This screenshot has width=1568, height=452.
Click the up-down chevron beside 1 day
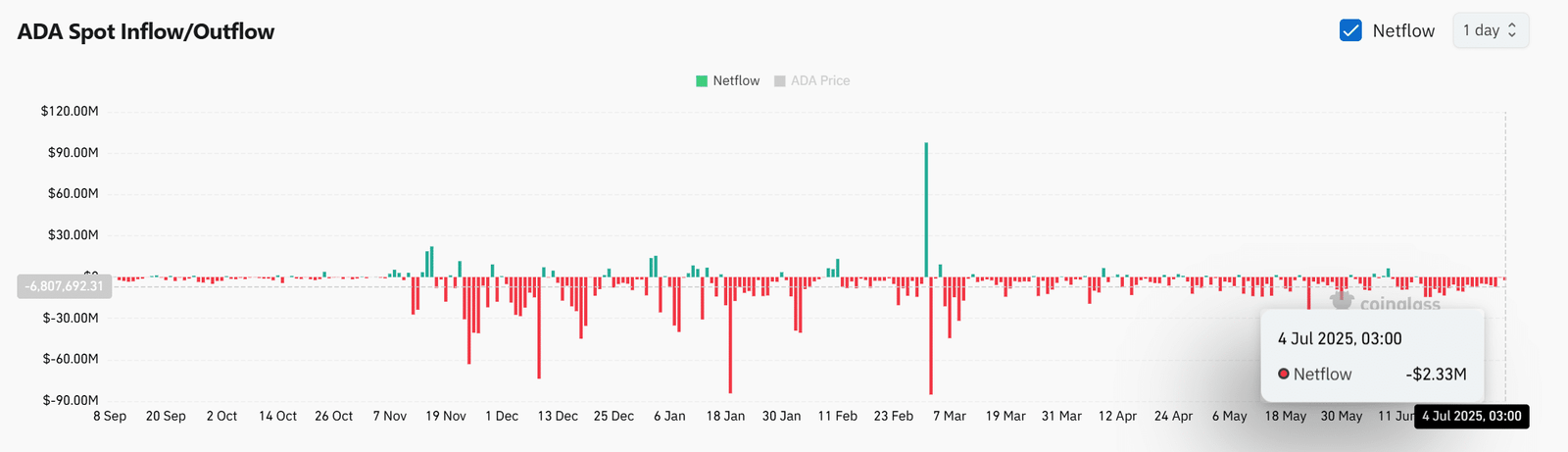(x=1512, y=30)
